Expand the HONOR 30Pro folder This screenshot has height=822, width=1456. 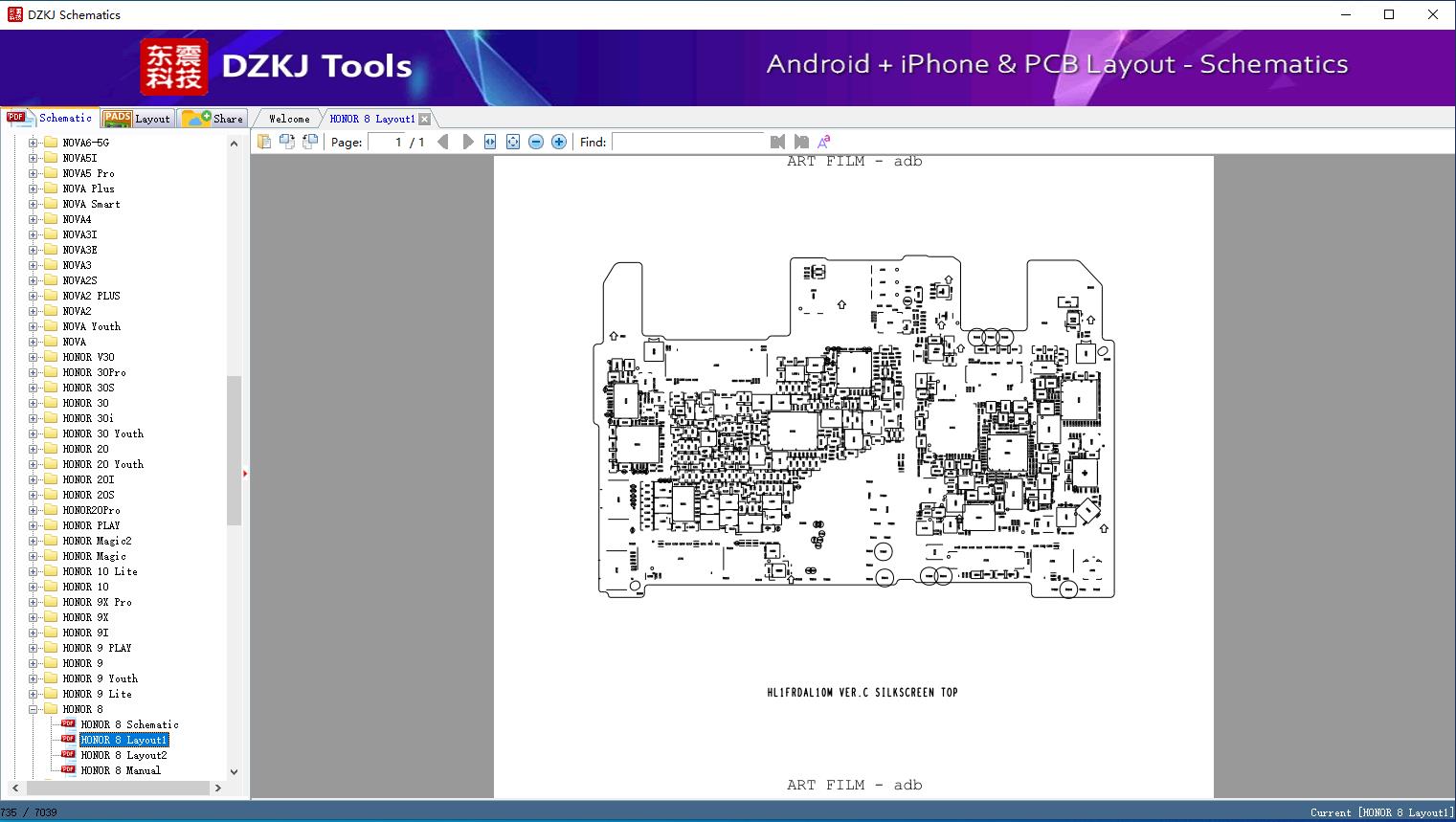[33, 372]
